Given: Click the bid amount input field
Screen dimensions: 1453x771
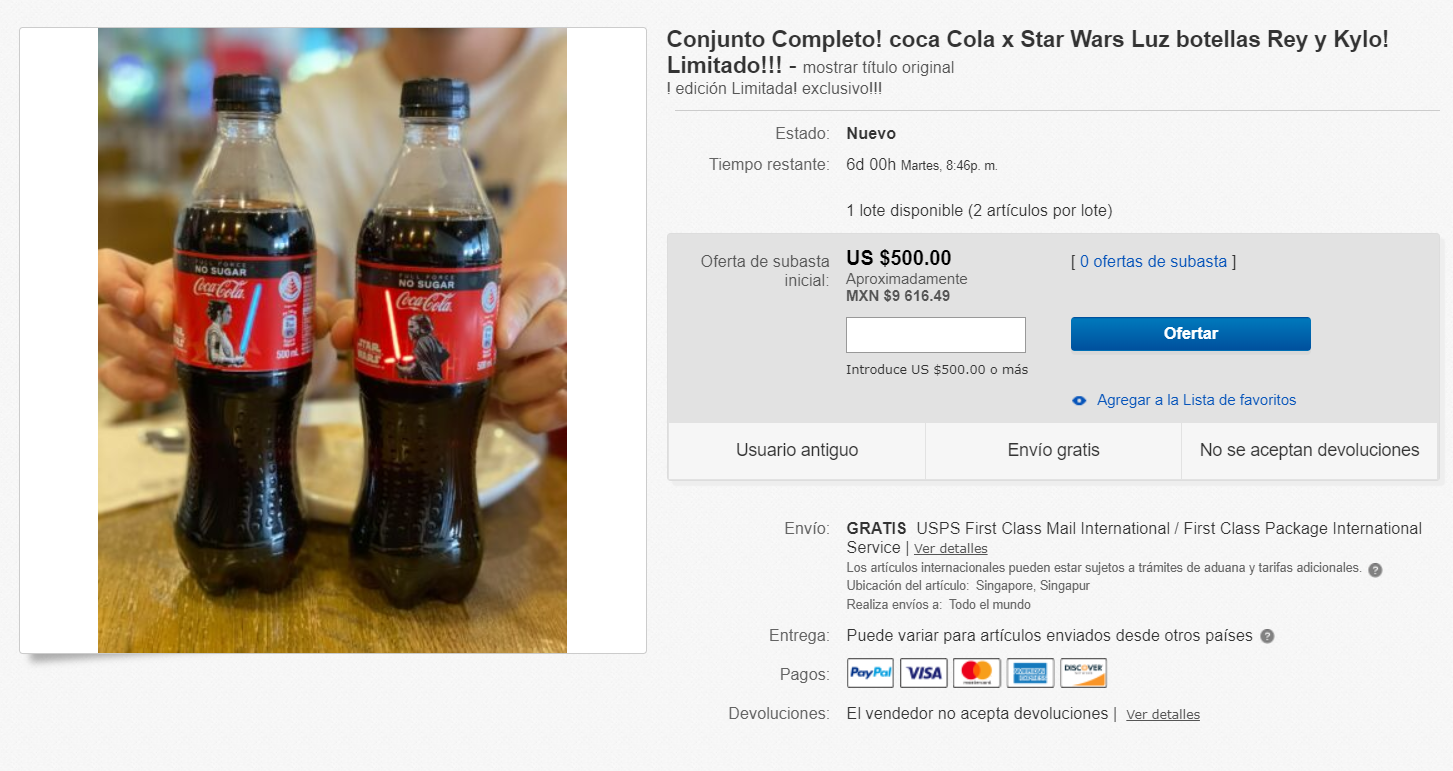Looking at the screenshot, I should coord(935,335).
